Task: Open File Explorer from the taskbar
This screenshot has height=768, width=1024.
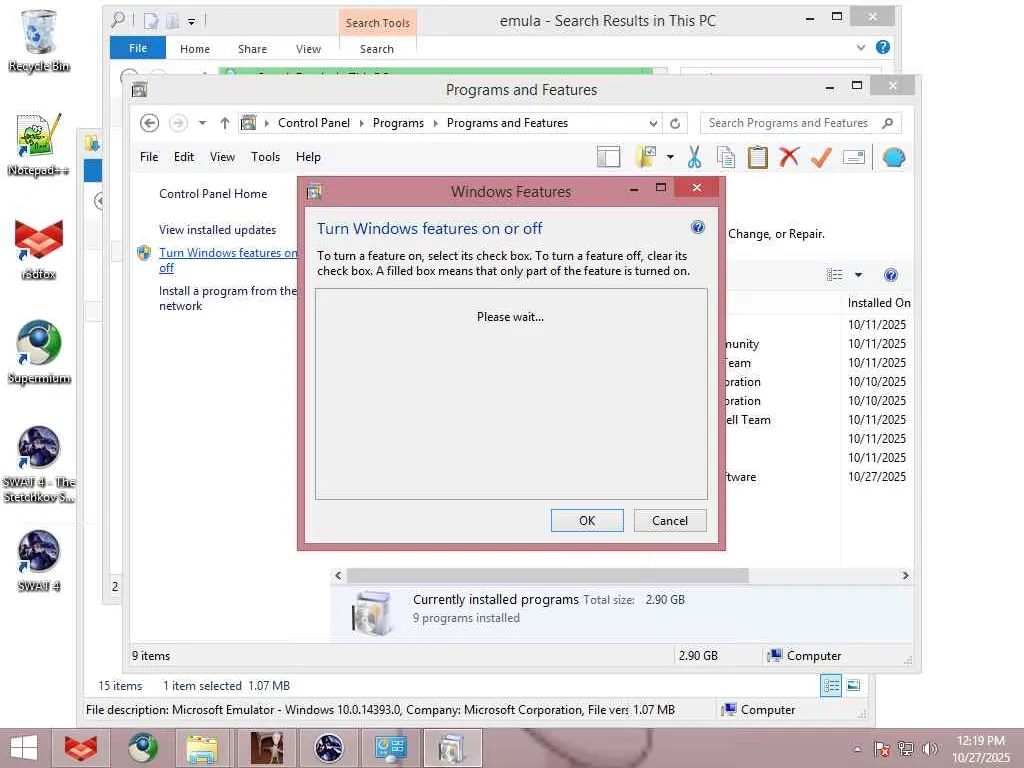Action: [x=202, y=748]
